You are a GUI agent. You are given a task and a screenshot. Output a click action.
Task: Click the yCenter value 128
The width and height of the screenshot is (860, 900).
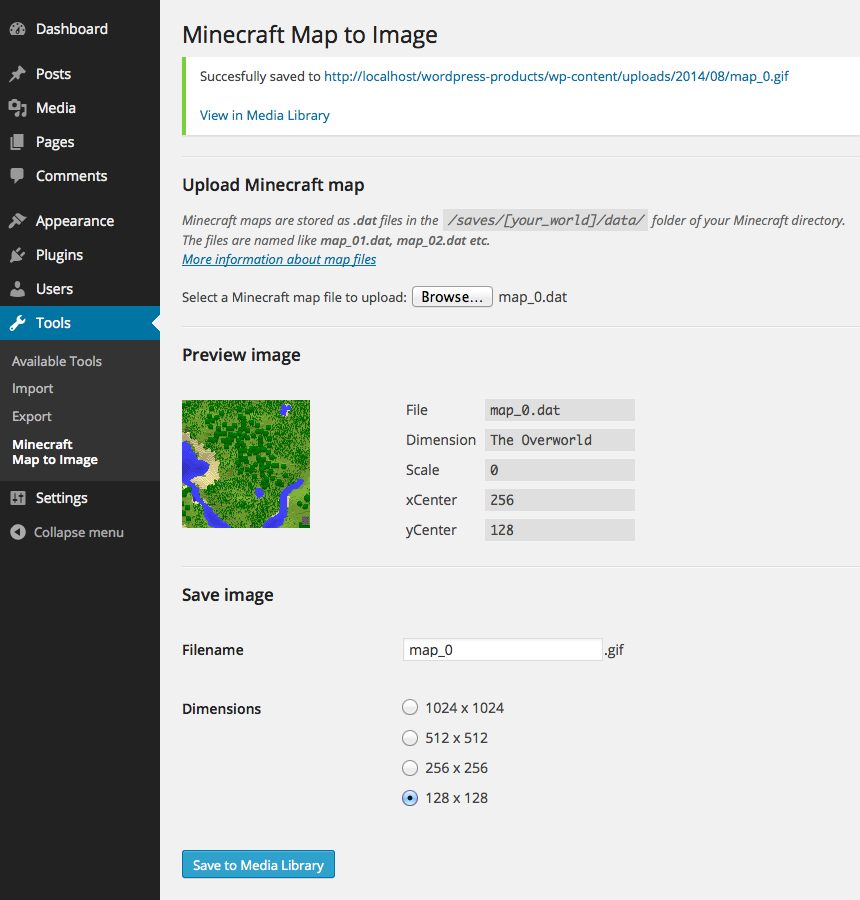pos(560,530)
